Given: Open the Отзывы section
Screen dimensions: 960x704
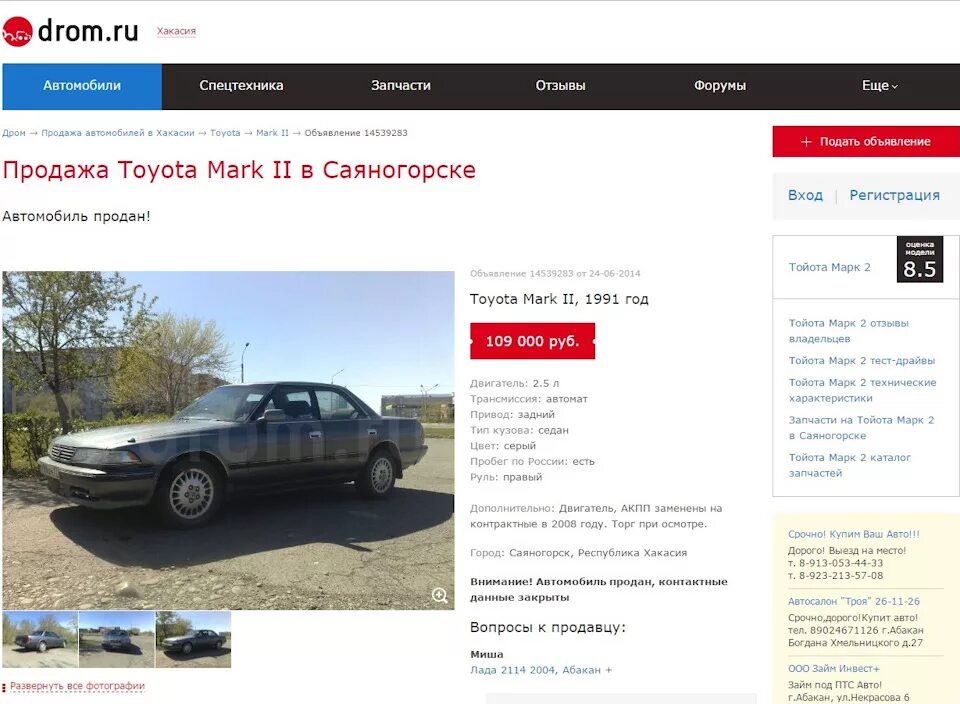Looking at the screenshot, I should 560,86.
